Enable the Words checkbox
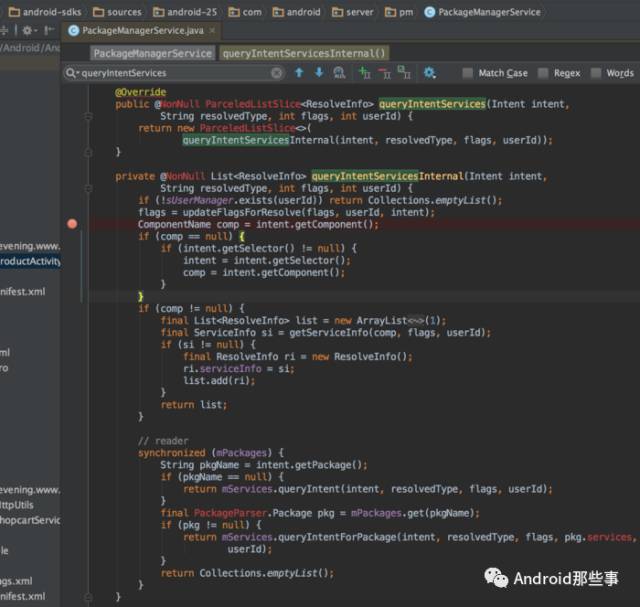The width and height of the screenshot is (640, 607). 596,73
